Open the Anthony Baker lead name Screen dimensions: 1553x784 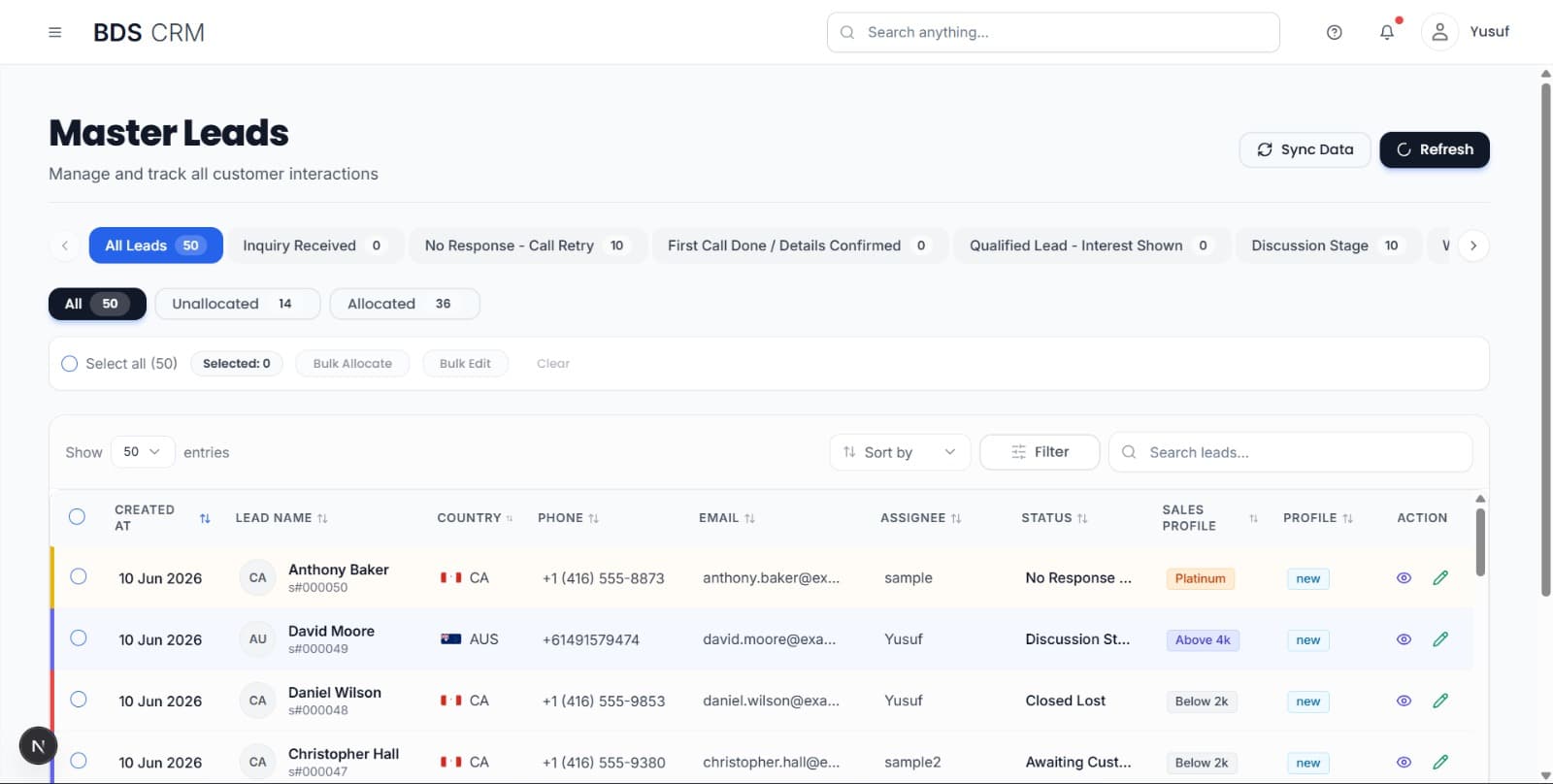[x=339, y=570]
